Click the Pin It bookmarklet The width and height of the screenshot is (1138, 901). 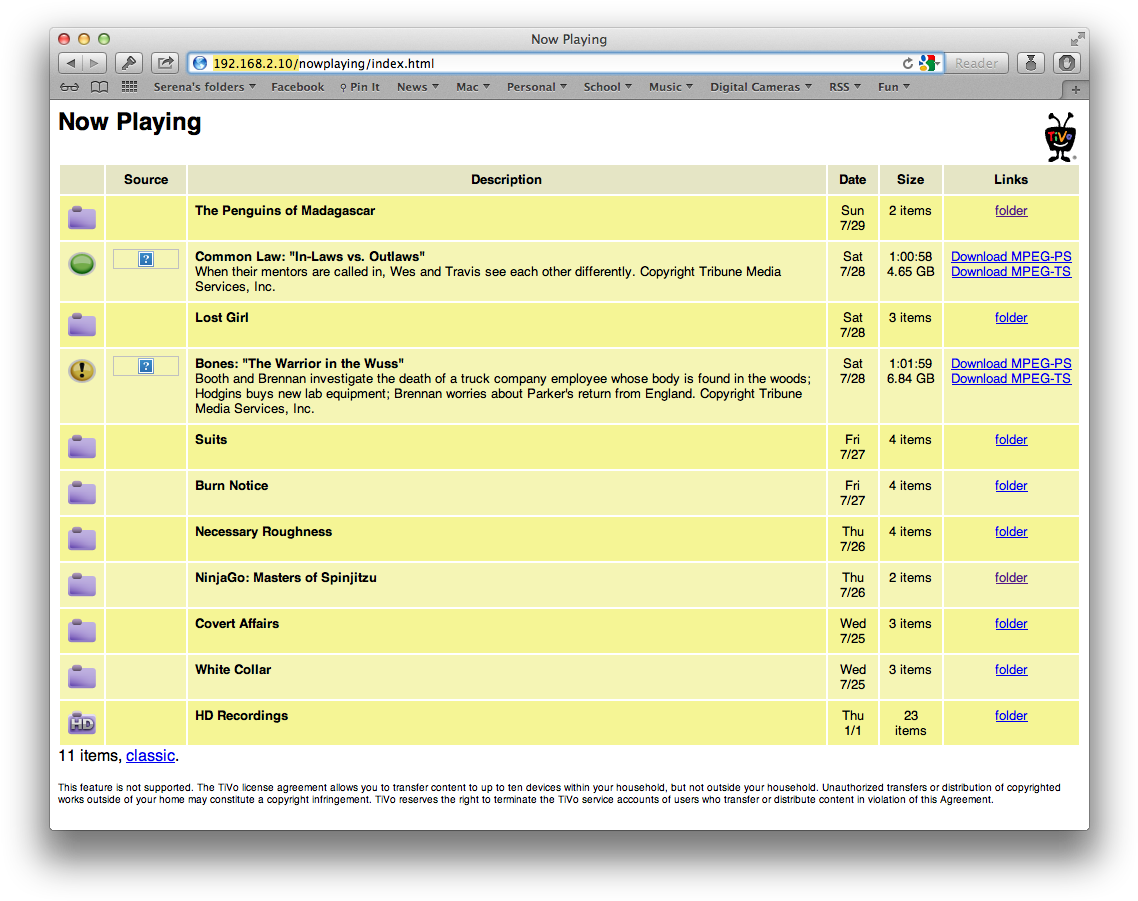tap(360, 87)
